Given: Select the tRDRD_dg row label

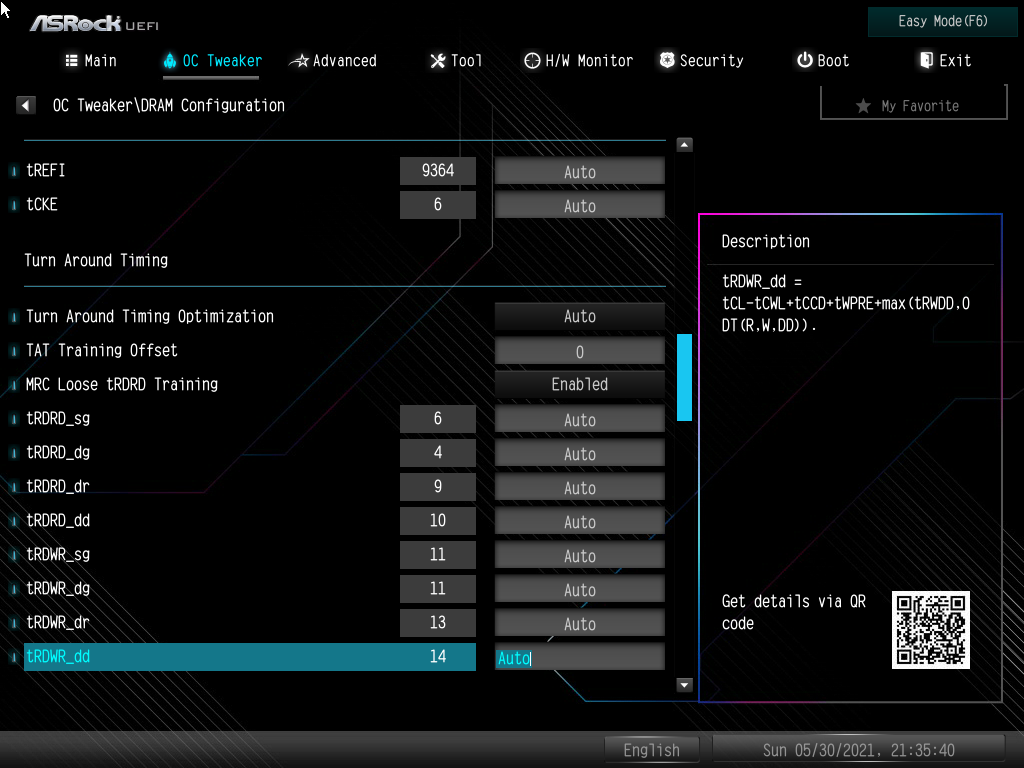Looking at the screenshot, I should [x=57, y=453].
